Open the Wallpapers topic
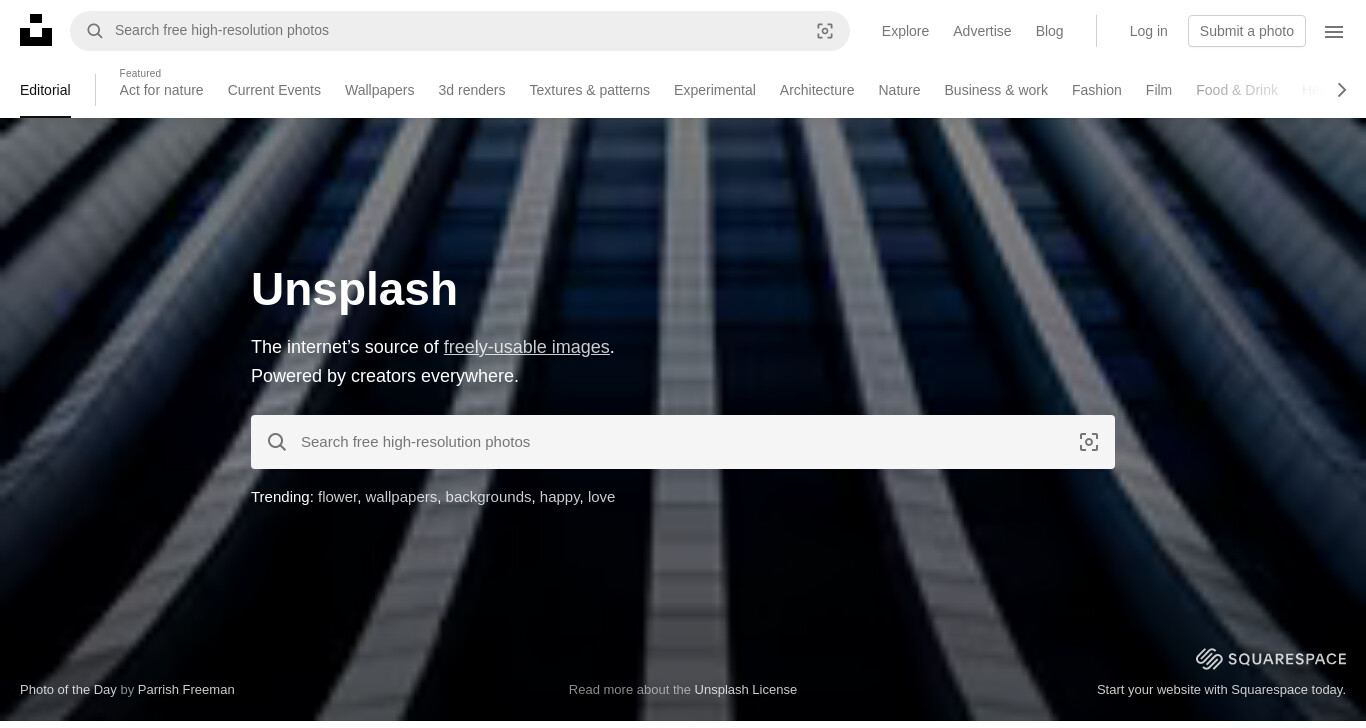Image resolution: width=1366 pixels, height=728 pixels. point(379,90)
